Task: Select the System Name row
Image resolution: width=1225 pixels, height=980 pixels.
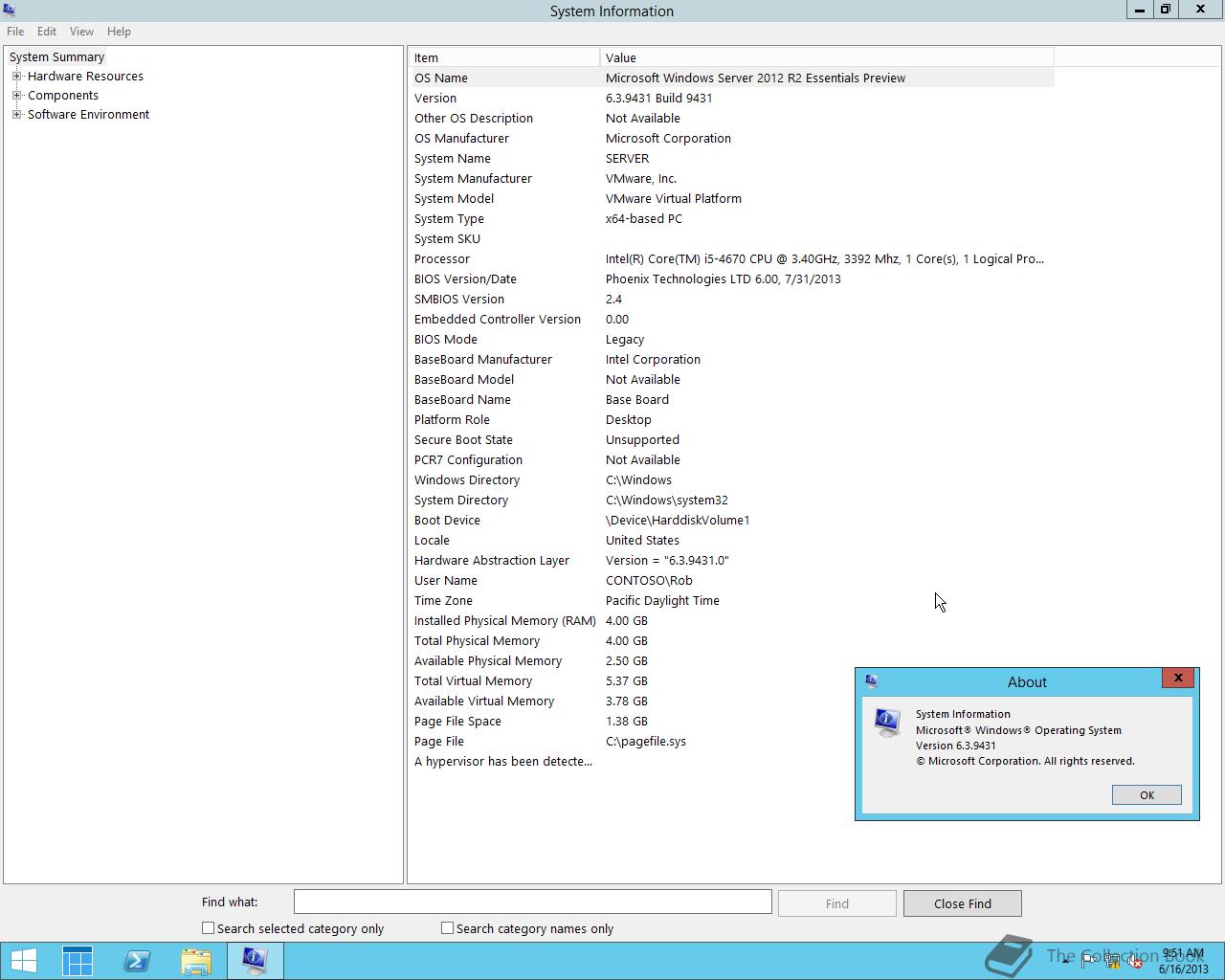Action: coord(732,158)
